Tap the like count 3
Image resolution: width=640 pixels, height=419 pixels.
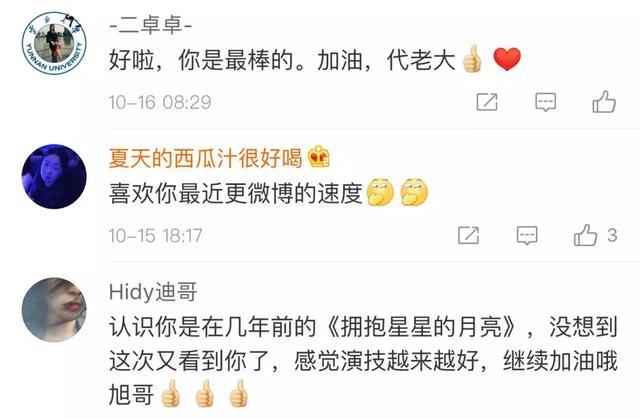click(x=612, y=235)
